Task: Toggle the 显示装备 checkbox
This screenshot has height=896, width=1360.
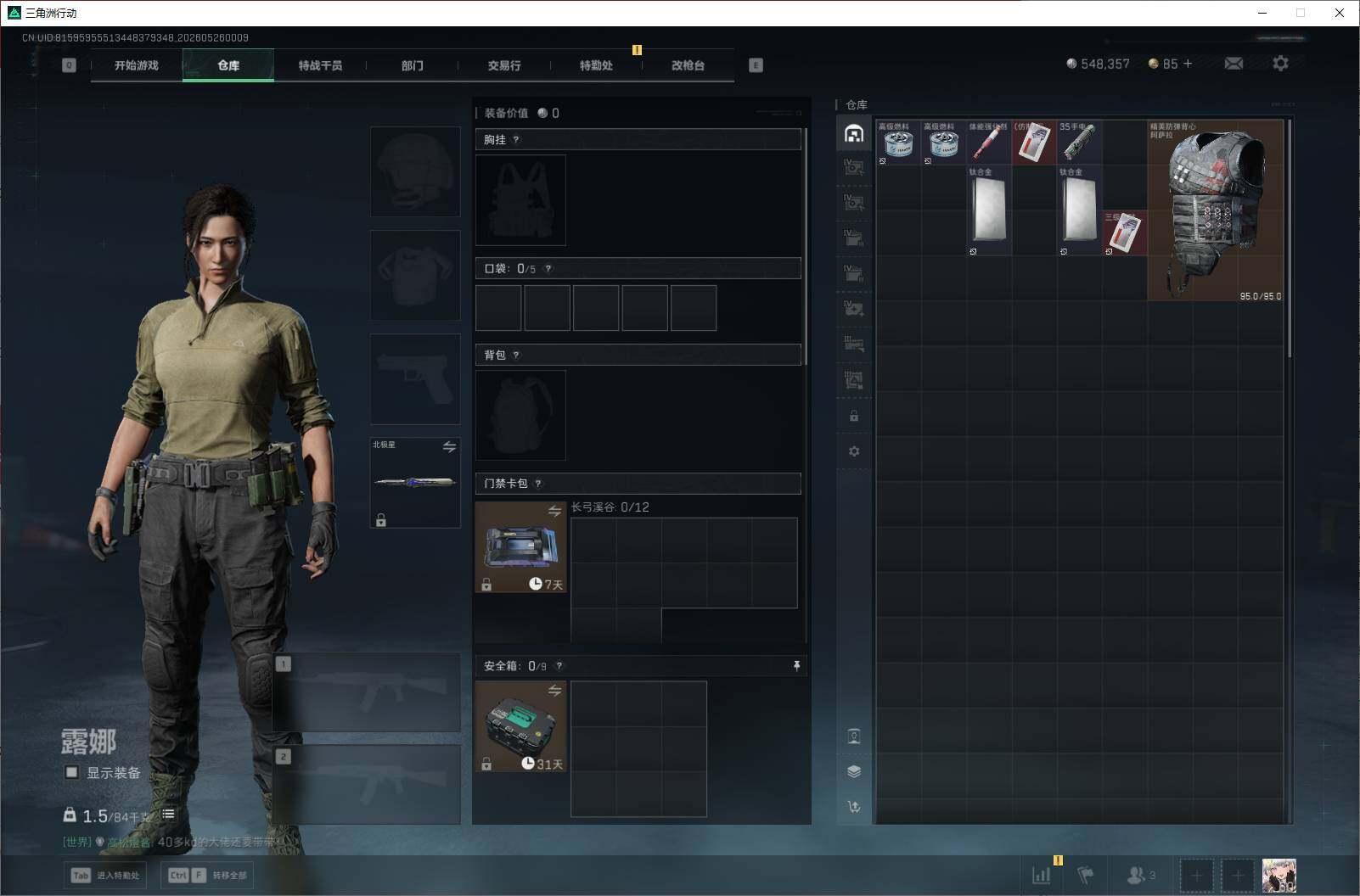Action: tap(72, 772)
